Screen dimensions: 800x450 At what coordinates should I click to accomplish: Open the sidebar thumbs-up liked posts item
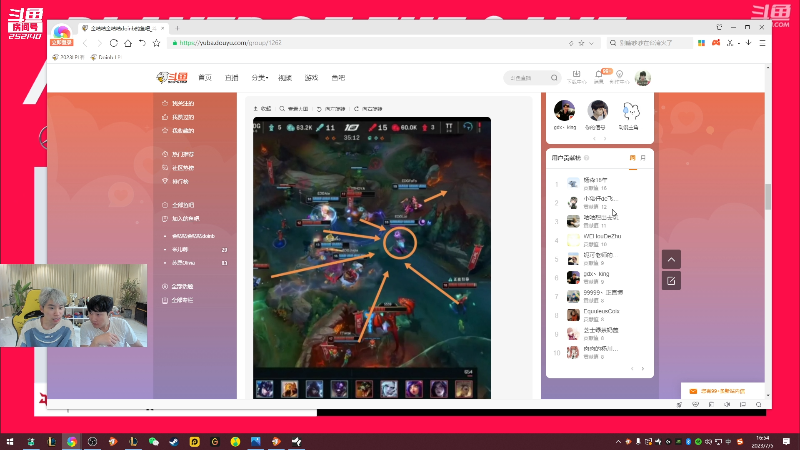click(179, 117)
